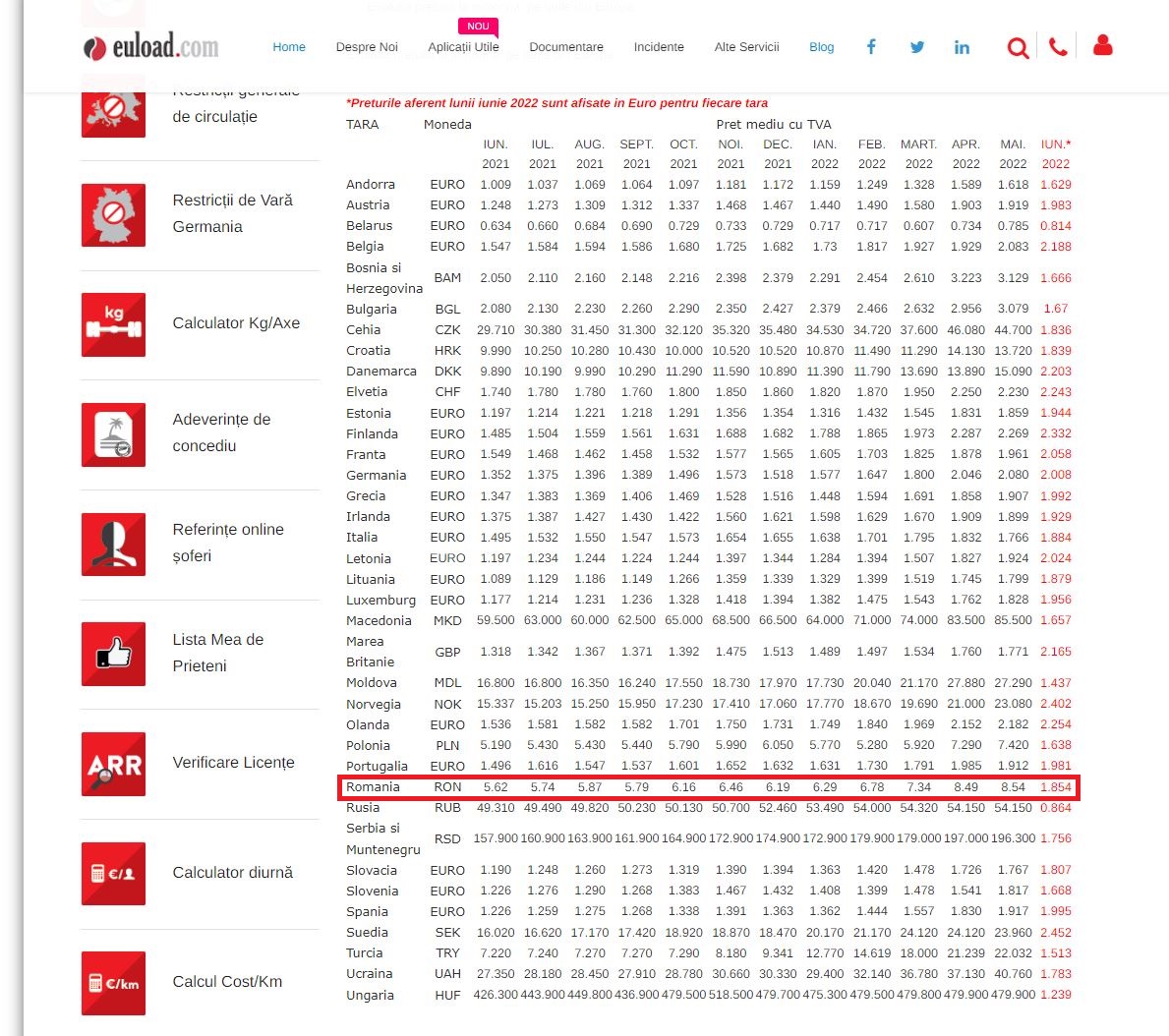1169x1036 pixels.
Task: Click the TARA column header
Action: 363,125
